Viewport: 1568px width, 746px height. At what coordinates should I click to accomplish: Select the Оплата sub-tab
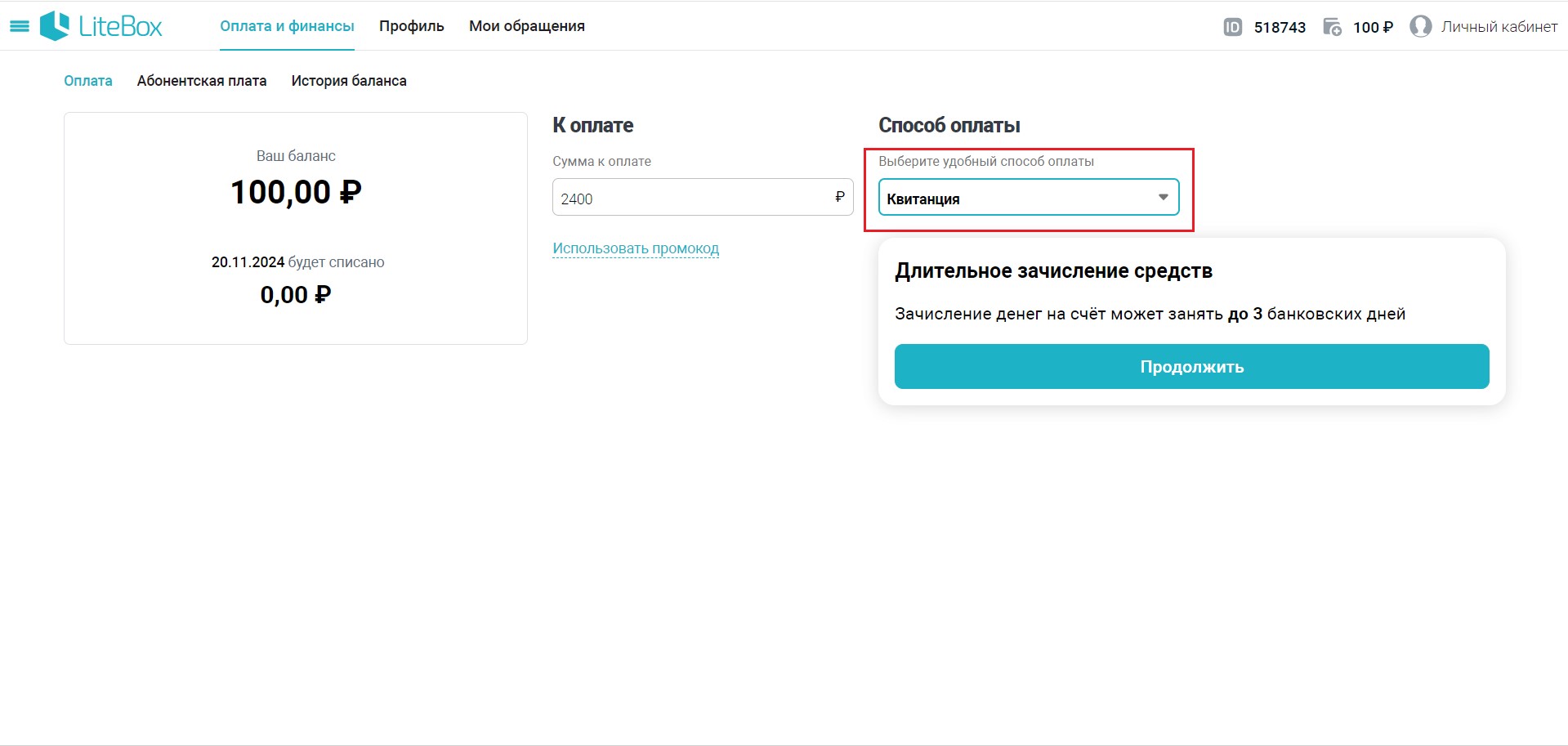coord(88,81)
